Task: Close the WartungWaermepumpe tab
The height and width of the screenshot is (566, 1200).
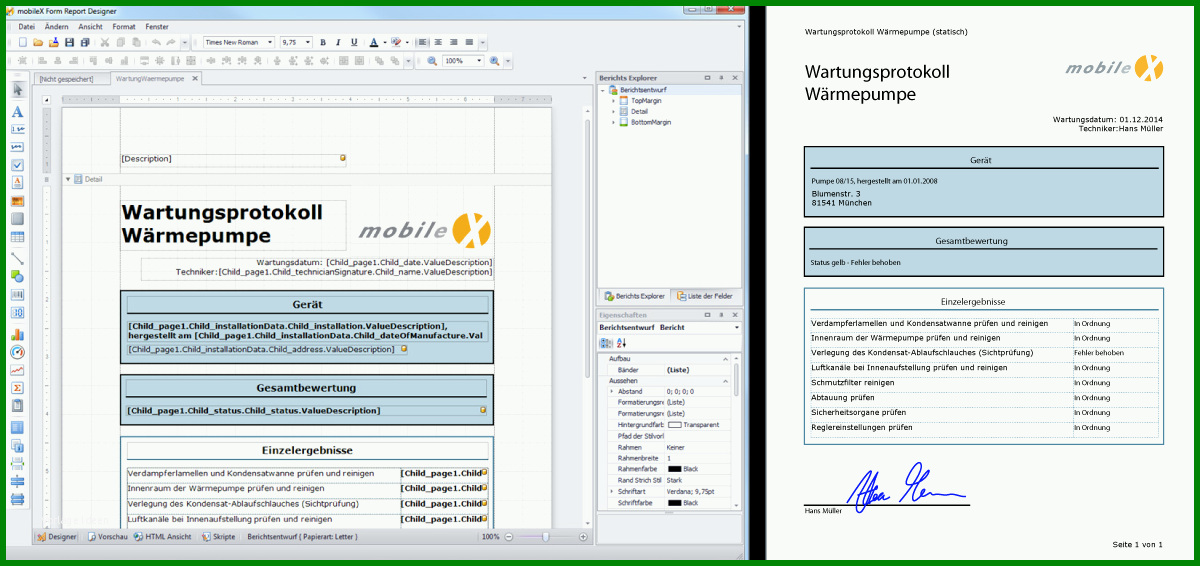Action: 196,78
